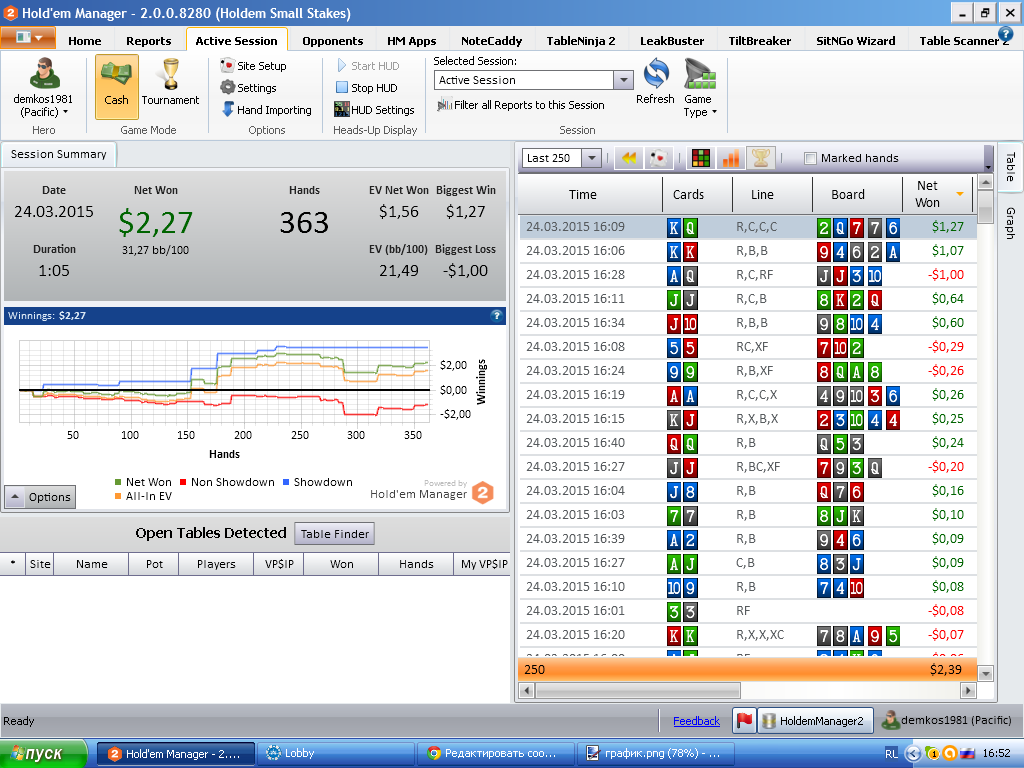Select hand row 24.03.2015 16:28 losing -$1,00
This screenshot has height=768, width=1024.
[x=748, y=275]
